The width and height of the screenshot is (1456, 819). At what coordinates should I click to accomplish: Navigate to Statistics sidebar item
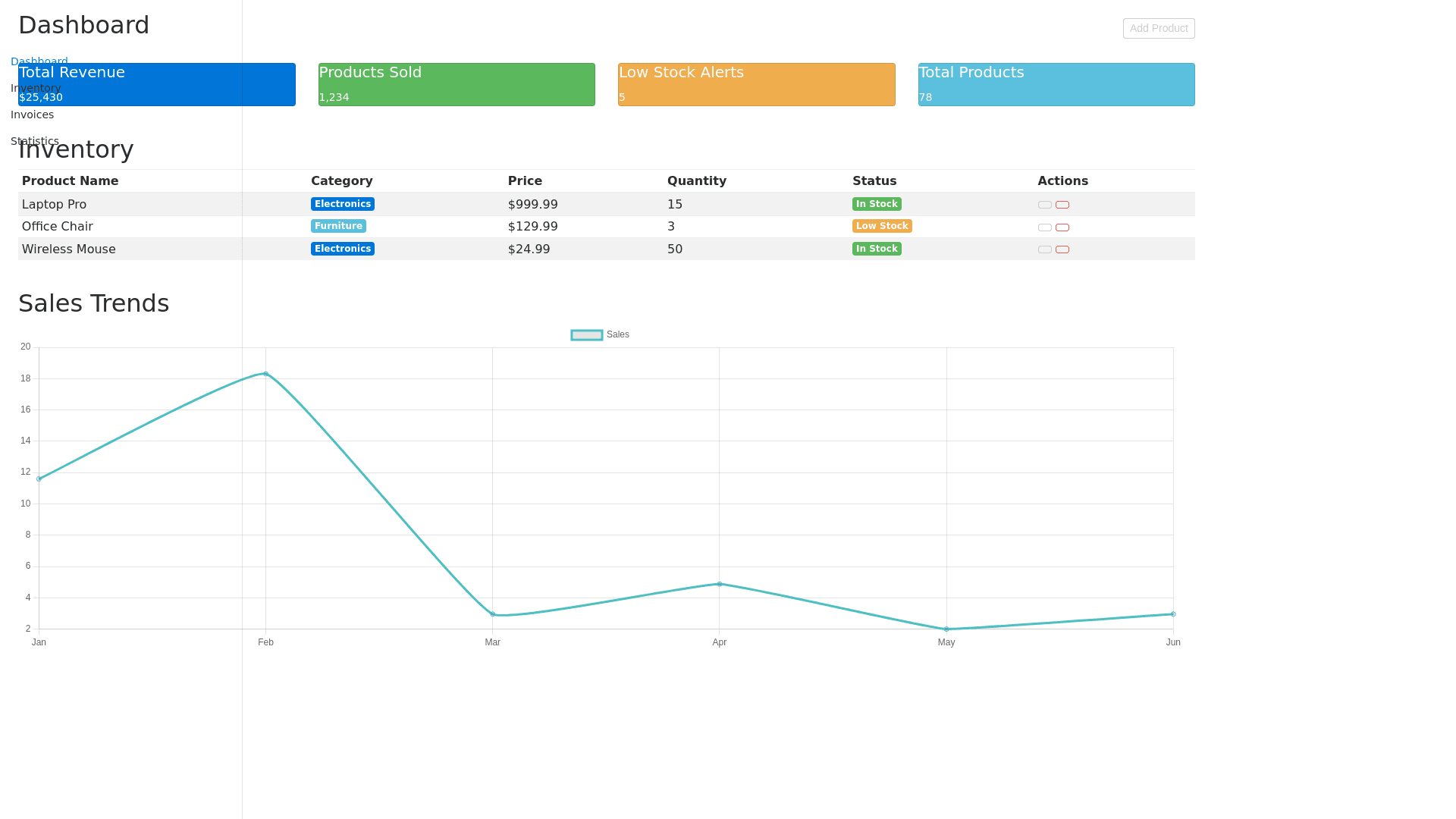pos(35,141)
